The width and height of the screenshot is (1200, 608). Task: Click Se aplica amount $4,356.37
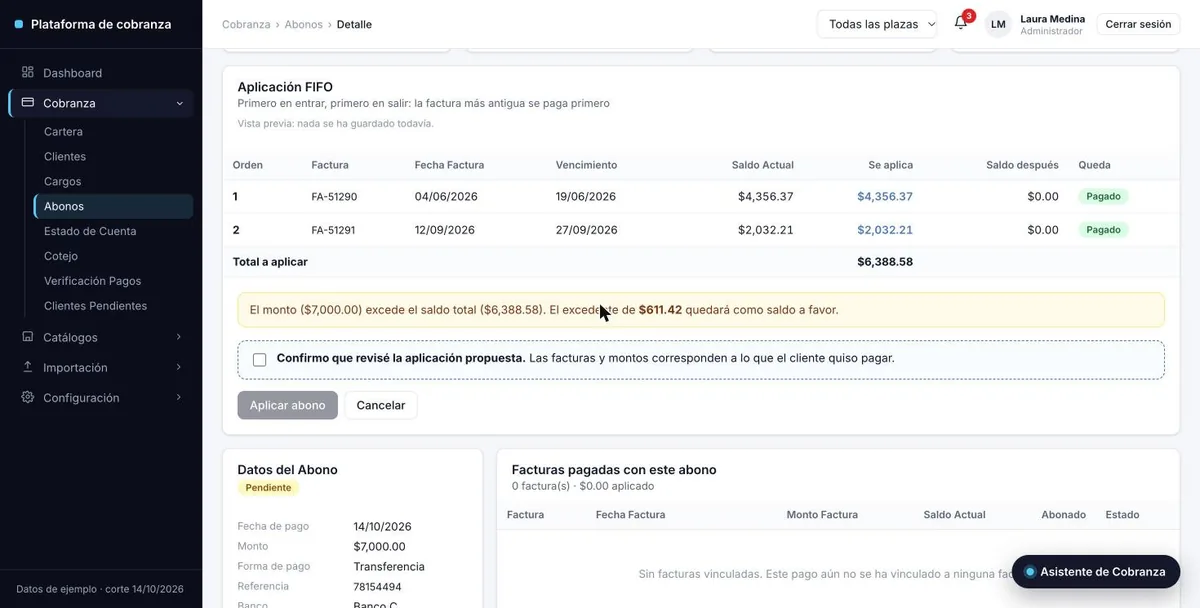tap(885, 197)
